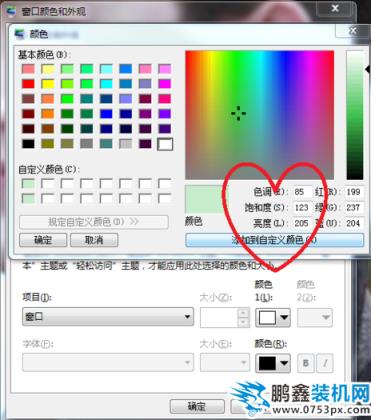Click the 蓝 (blue) value field showing 204
Viewport: 371px width, 420px height.
coord(354,223)
